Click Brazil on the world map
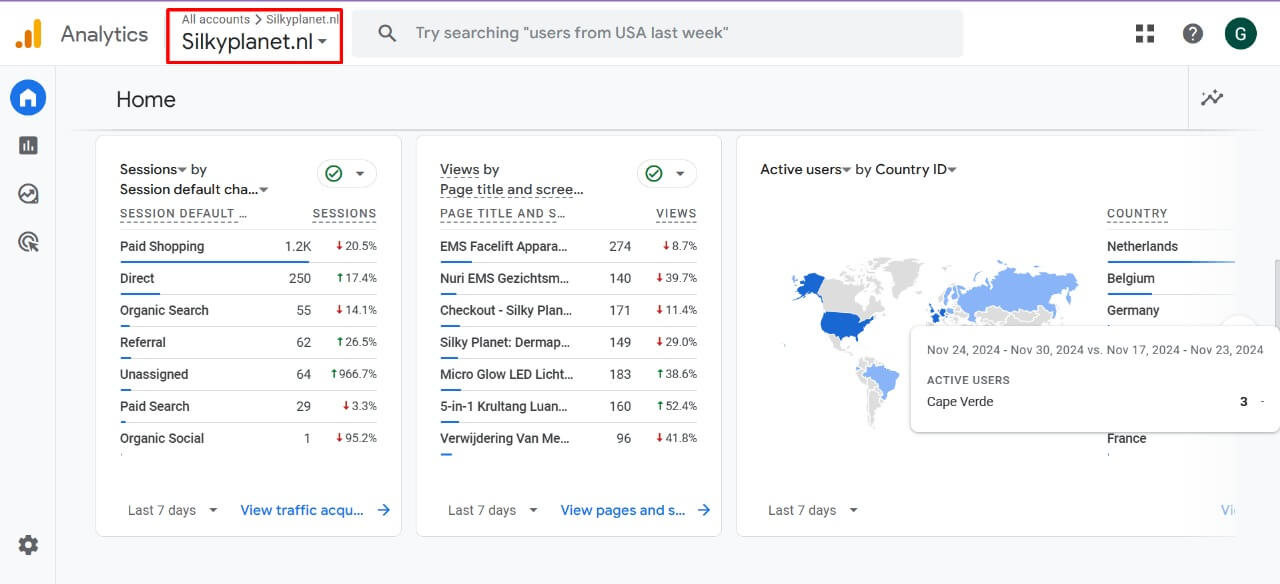The width and height of the screenshot is (1280, 584). 880,380
